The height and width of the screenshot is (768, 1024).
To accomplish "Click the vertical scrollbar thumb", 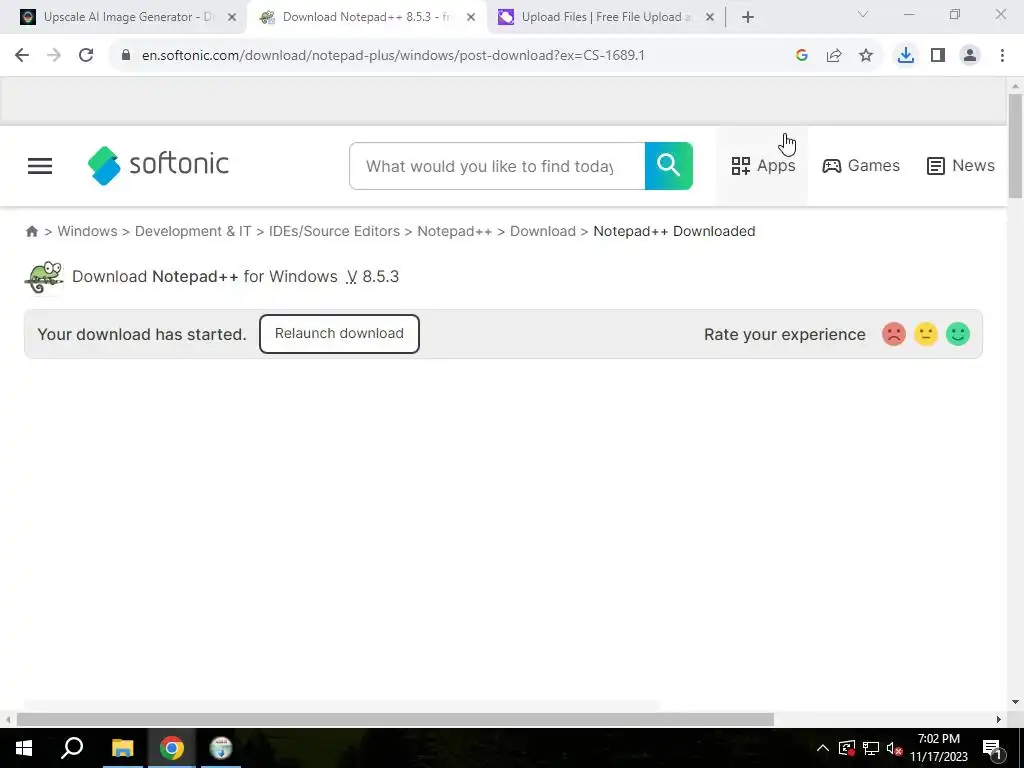I will point(1015,145).
